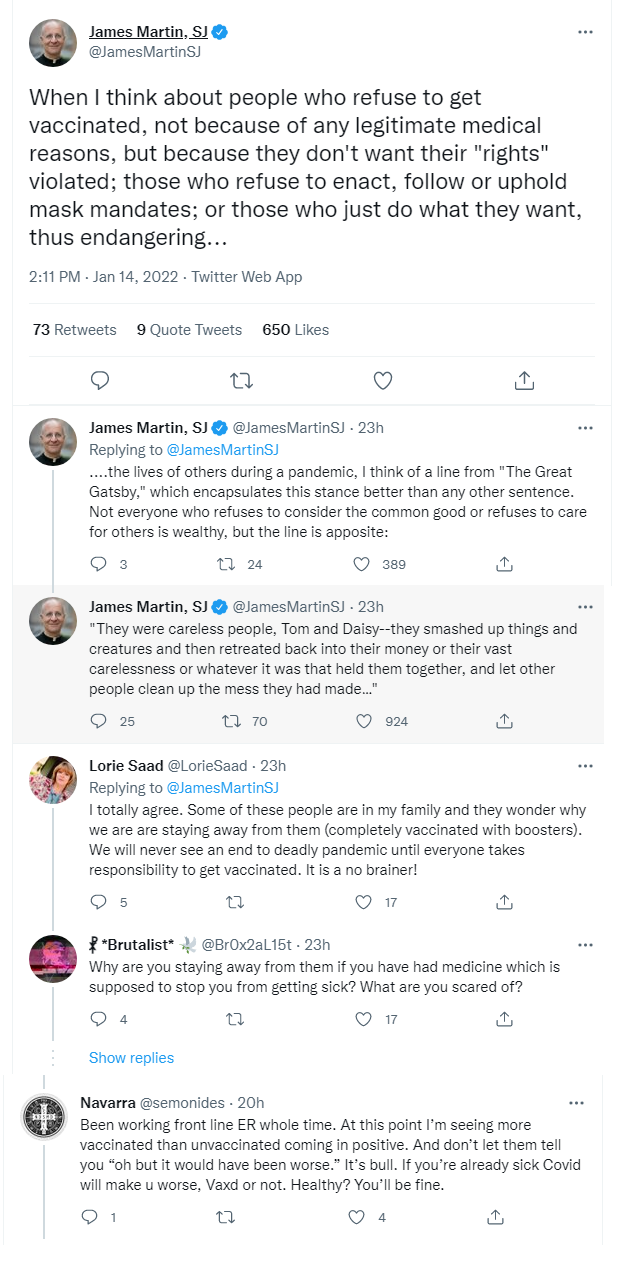Image resolution: width=621 pixels, height=1274 pixels.
Task: Open more options for Lorie Saad's tweet
Action: point(585,765)
